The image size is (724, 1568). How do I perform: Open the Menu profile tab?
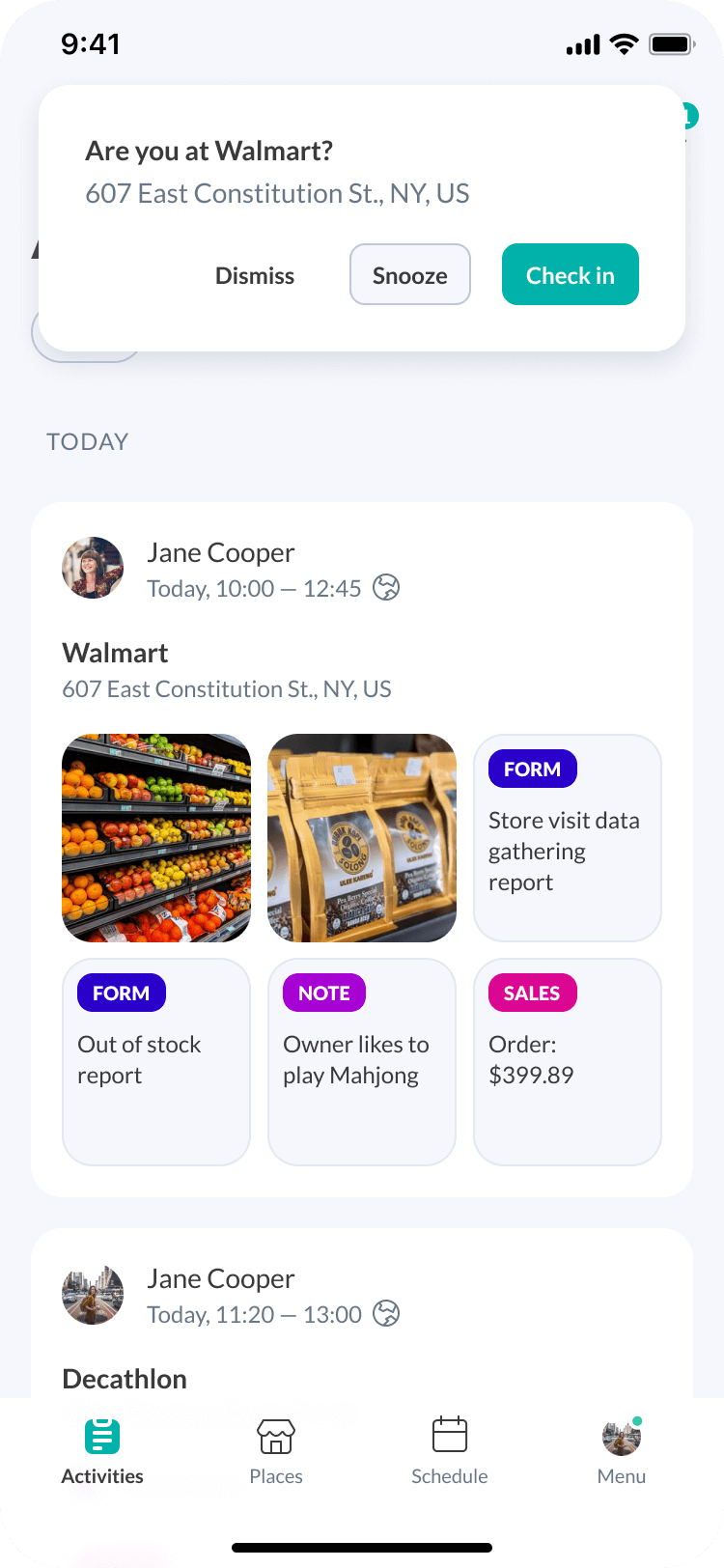622,1451
